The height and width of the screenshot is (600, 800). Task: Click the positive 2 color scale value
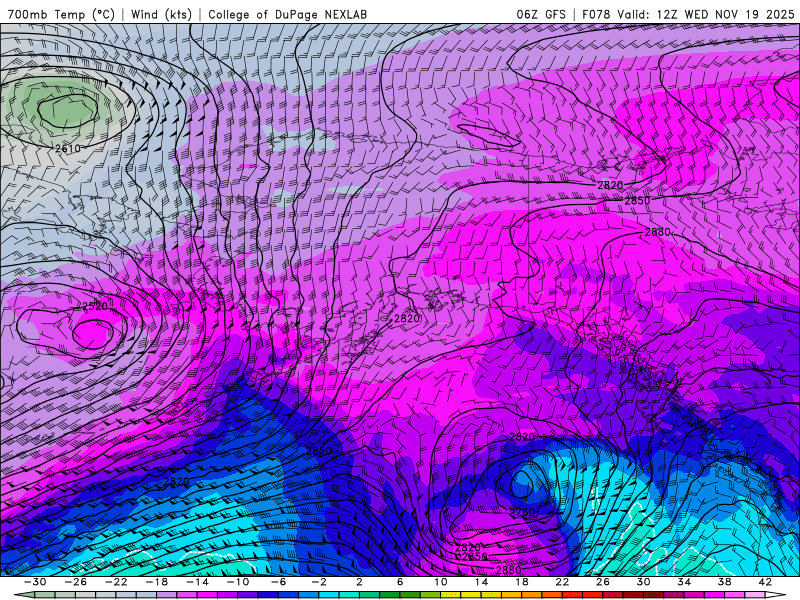pos(359,582)
